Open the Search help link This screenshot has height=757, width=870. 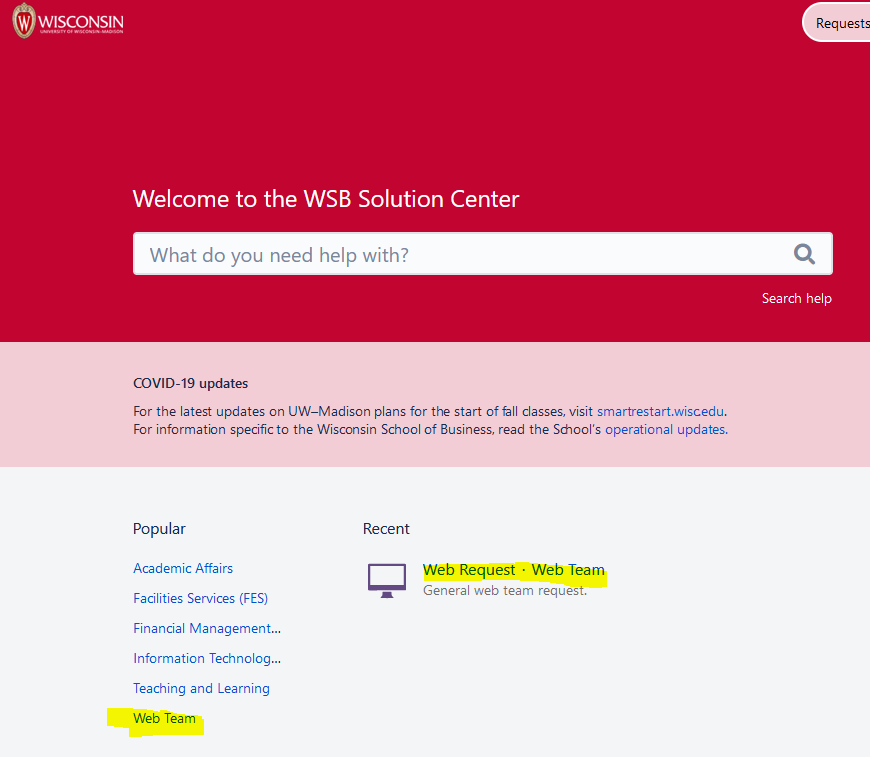tap(796, 298)
